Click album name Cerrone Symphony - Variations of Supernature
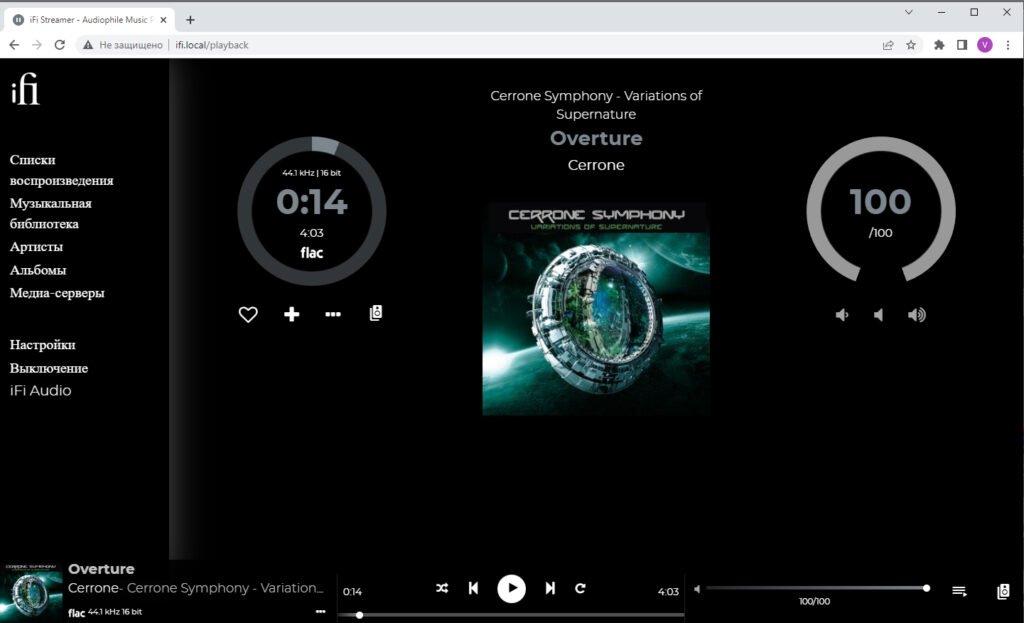The image size is (1024, 623). 596,104
